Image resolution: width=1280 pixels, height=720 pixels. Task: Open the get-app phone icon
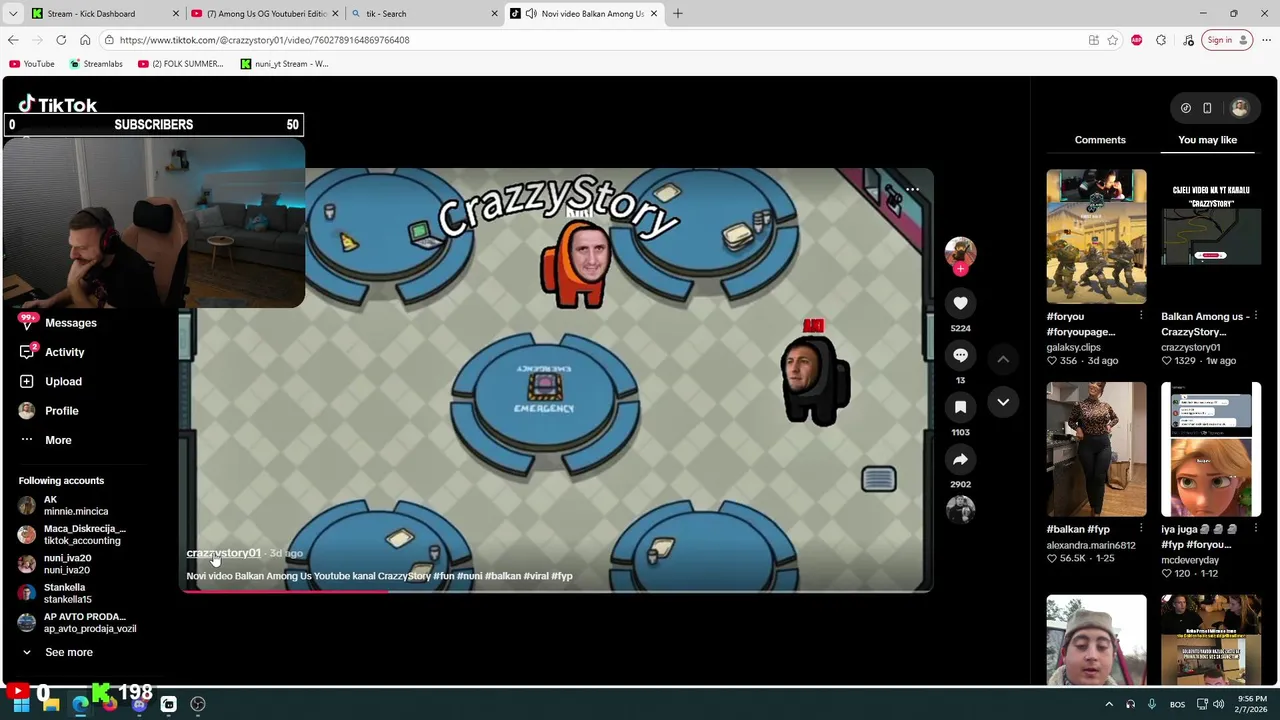coord(1207,108)
